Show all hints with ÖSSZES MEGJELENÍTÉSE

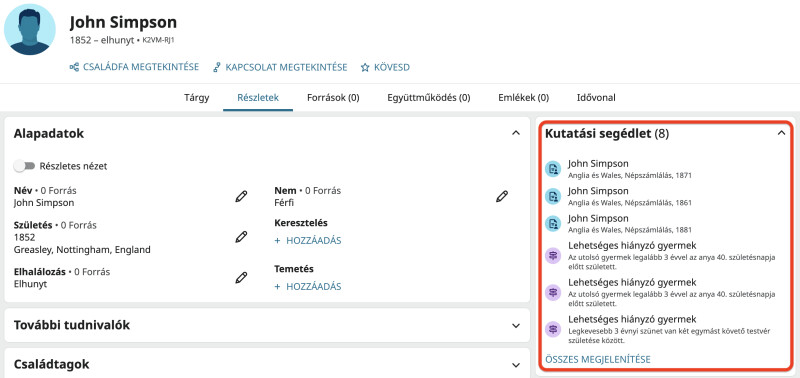coord(598,360)
